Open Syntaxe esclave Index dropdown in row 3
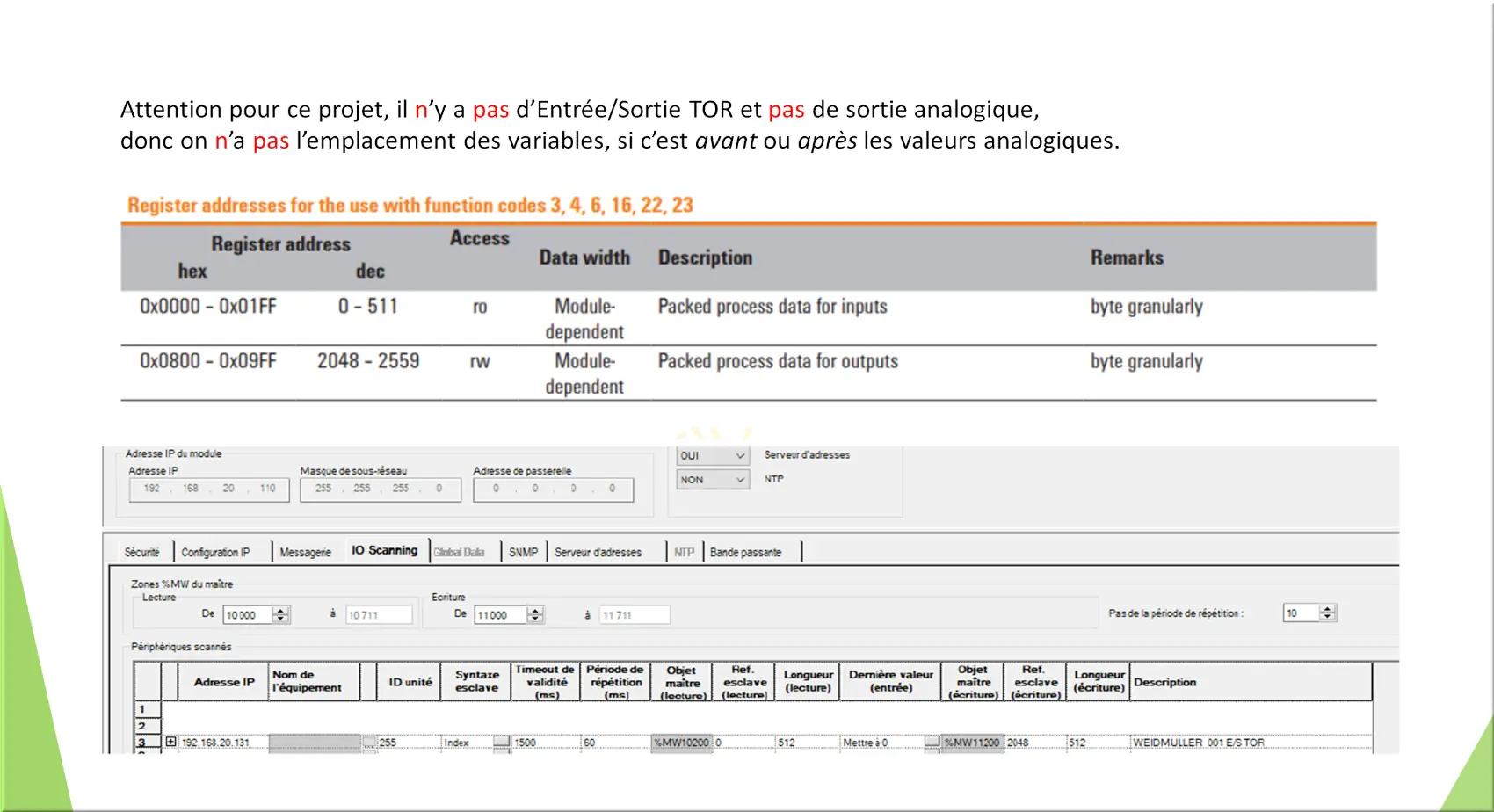Image resolution: width=1494 pixels, height=812 pixels. click(501, 743)
